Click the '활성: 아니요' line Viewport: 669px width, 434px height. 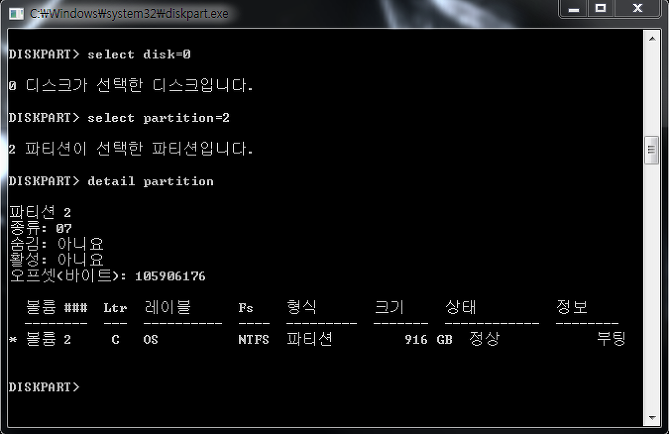[x=56, y=259]
